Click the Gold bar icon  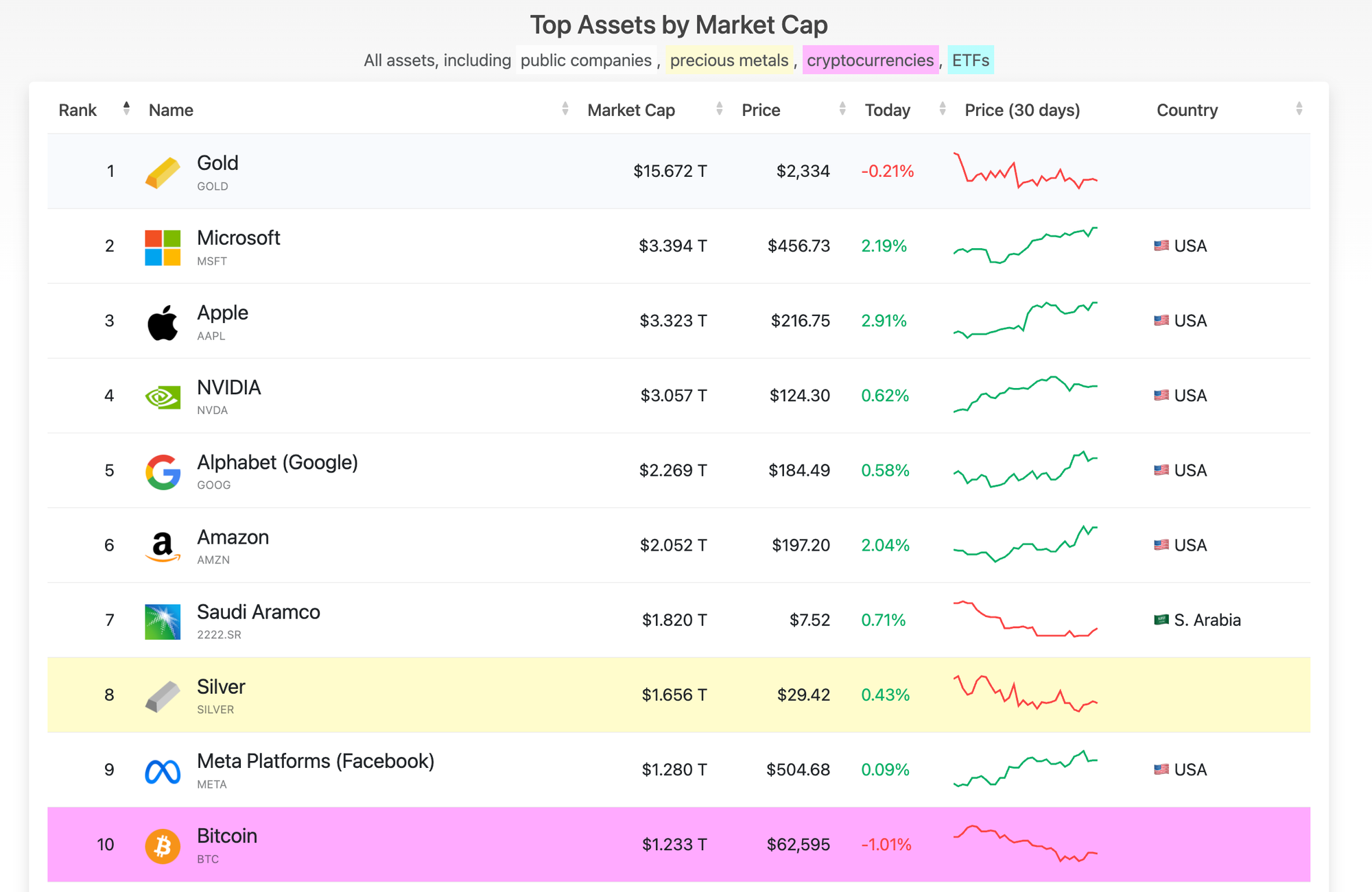(x=163, y=172)
